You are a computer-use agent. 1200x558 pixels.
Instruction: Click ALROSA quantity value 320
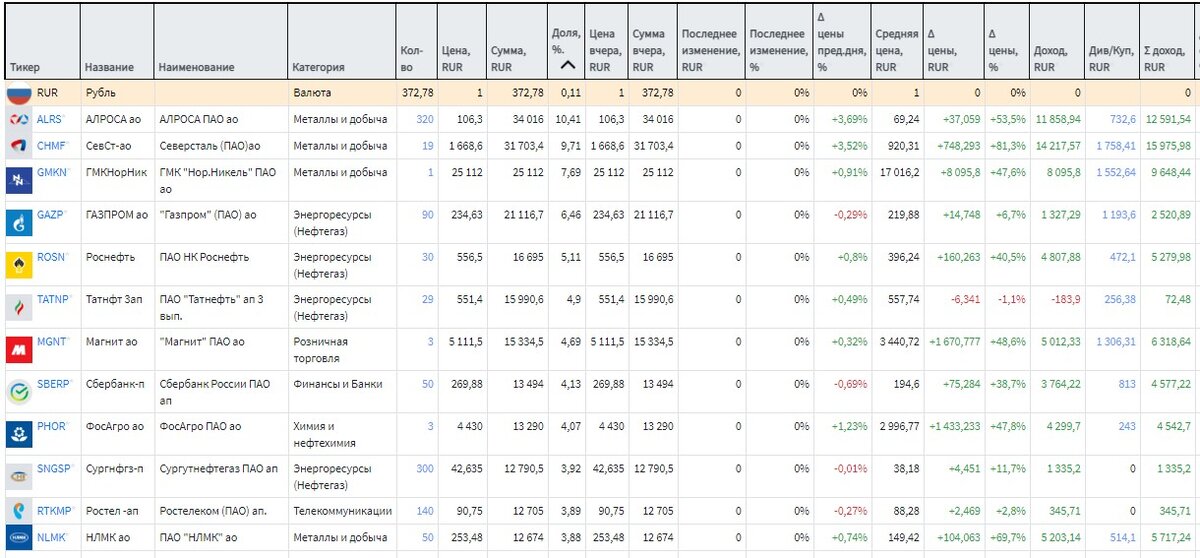425,119
